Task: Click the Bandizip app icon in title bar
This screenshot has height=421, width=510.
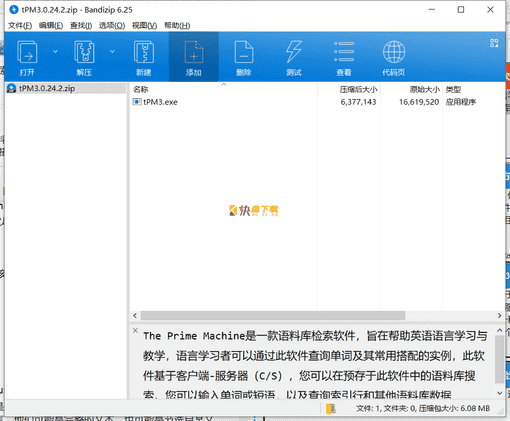Action: (x=14, y=10)
